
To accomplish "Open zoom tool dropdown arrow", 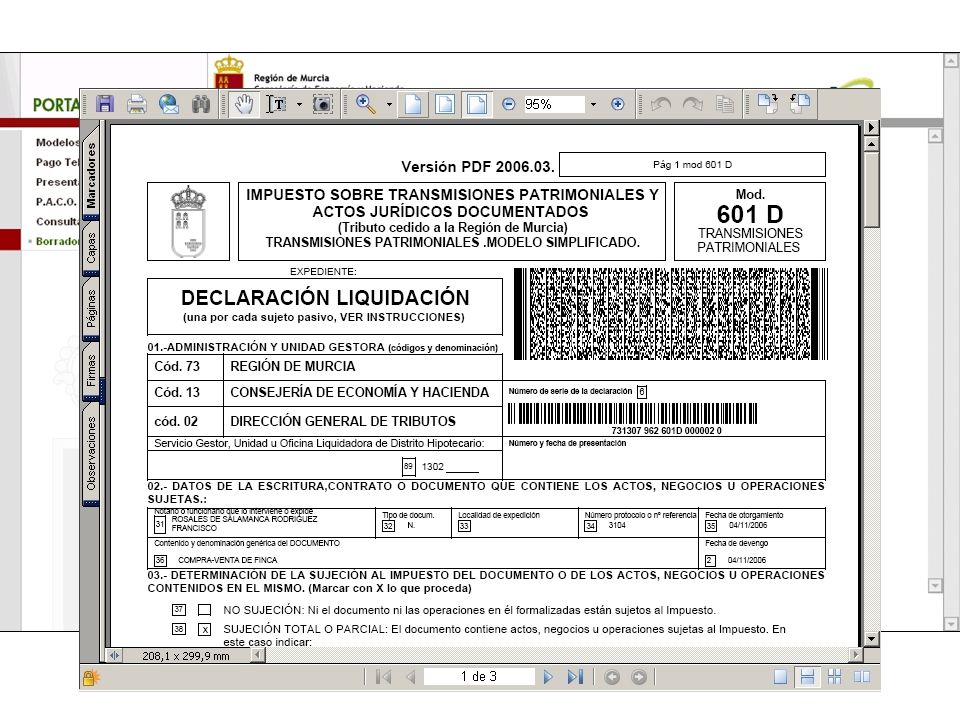I will [x=389, y=105].
